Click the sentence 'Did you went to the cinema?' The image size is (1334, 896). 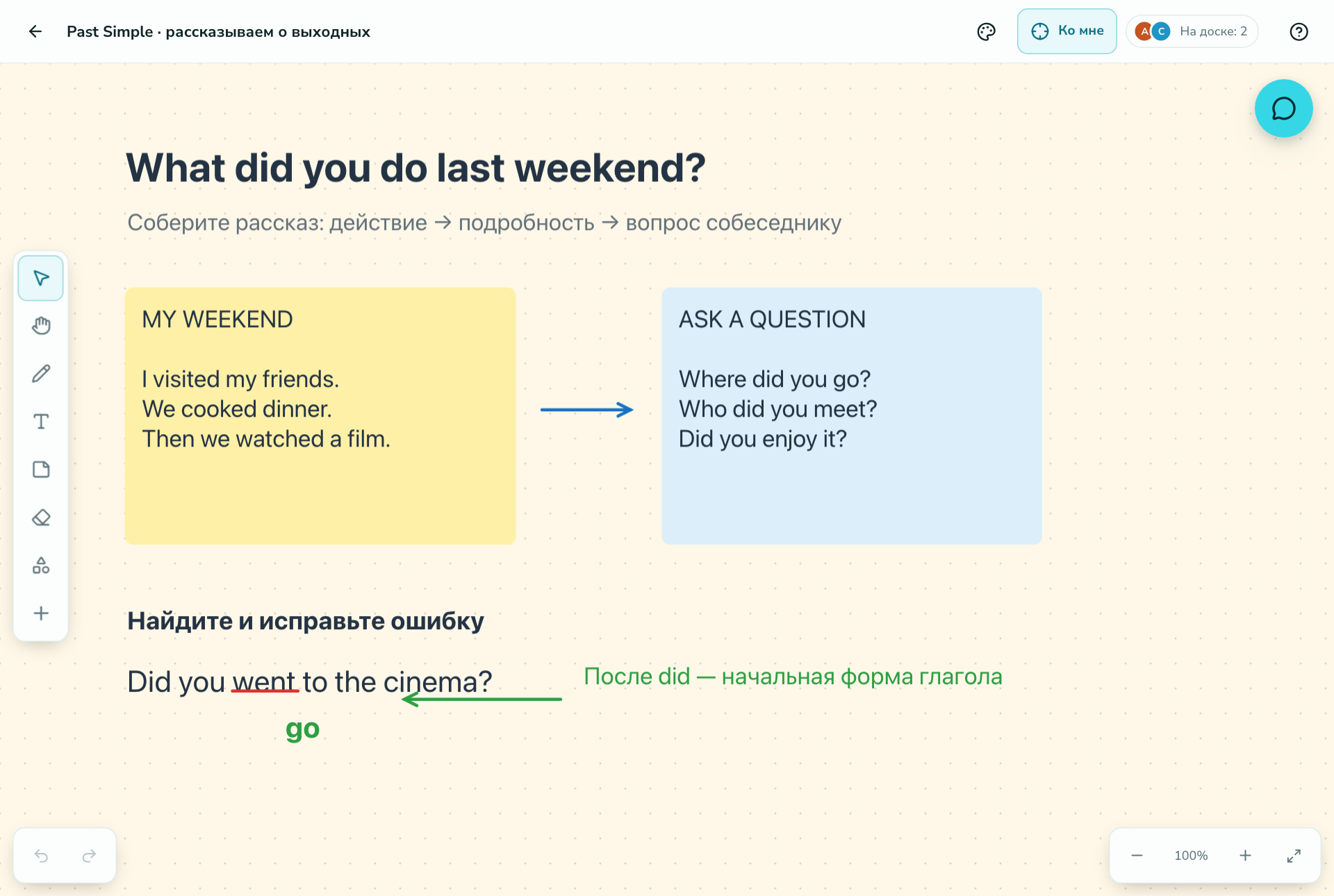tap(310, 681)
